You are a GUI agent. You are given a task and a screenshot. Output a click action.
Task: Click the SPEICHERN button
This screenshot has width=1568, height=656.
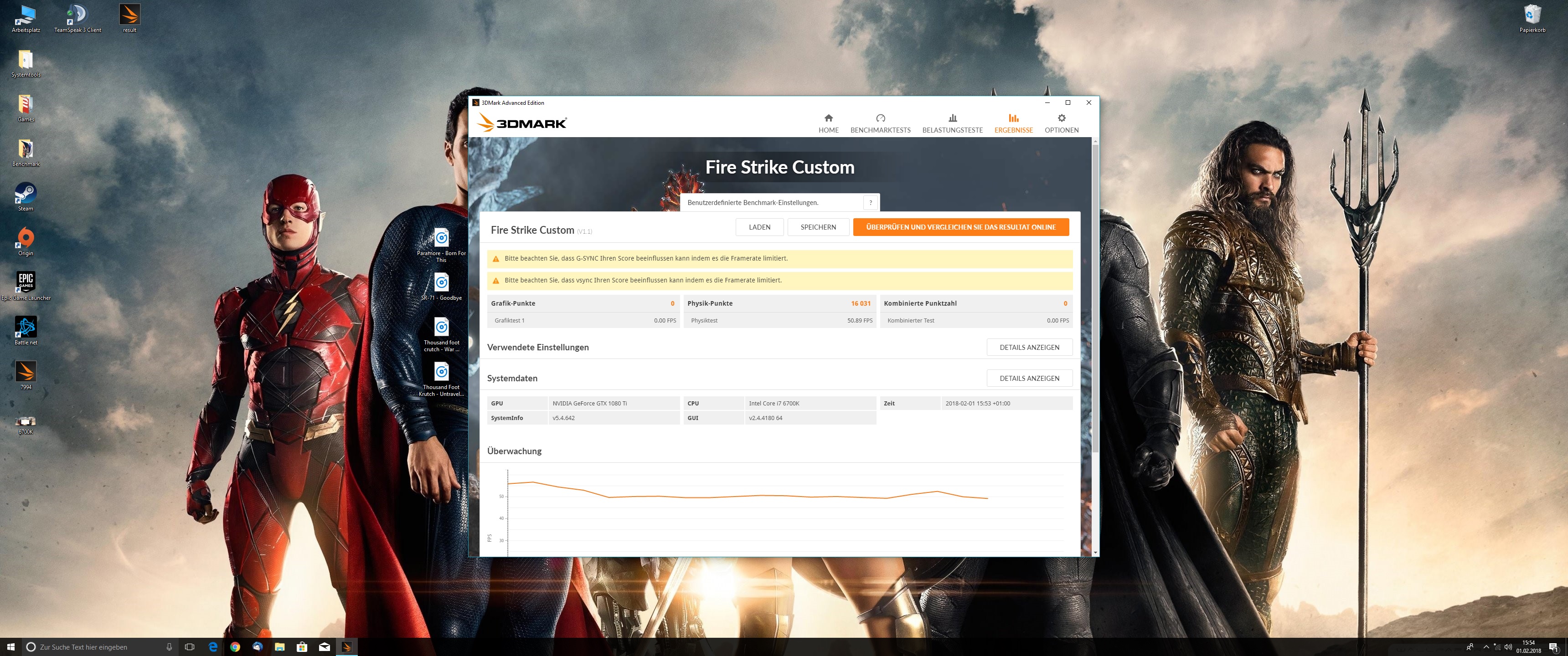pos(817,227)
